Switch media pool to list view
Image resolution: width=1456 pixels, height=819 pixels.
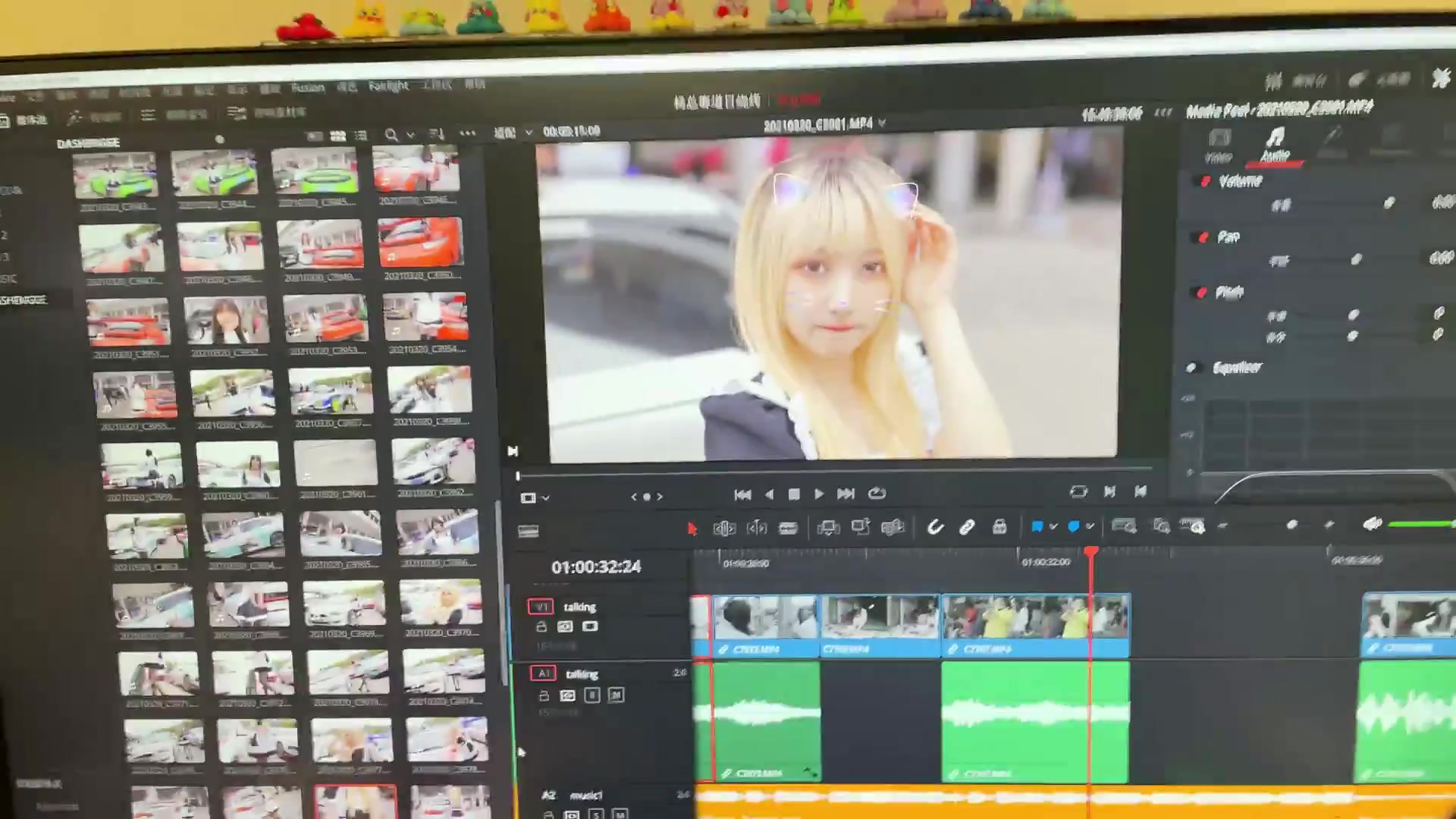point(361,136)
